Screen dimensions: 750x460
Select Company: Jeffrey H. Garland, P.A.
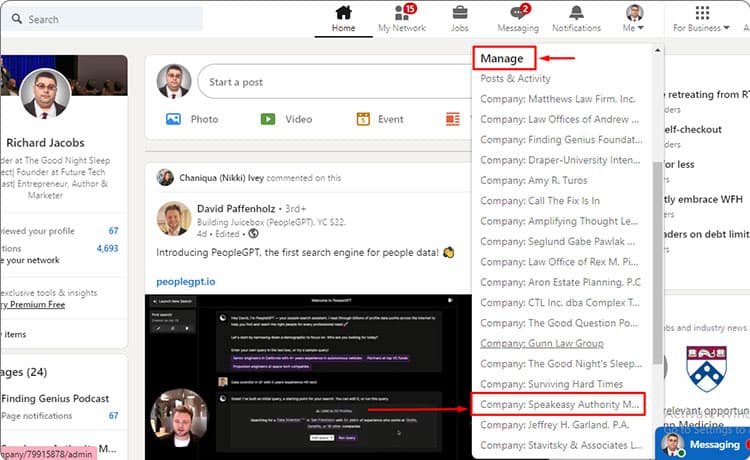click(x=554, y=425)
